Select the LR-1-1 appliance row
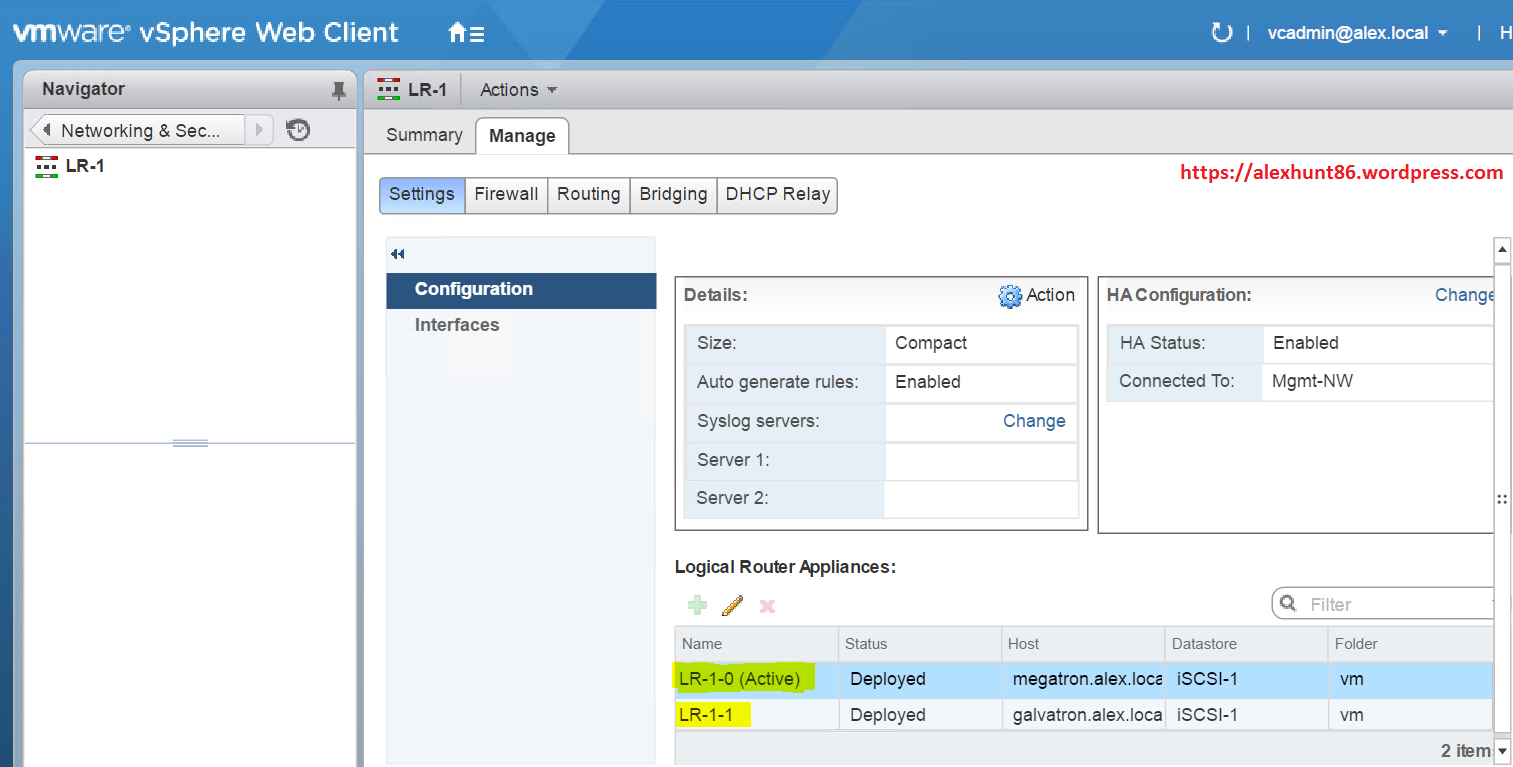This screenshot has height=767, width=1513. (900, 715)
